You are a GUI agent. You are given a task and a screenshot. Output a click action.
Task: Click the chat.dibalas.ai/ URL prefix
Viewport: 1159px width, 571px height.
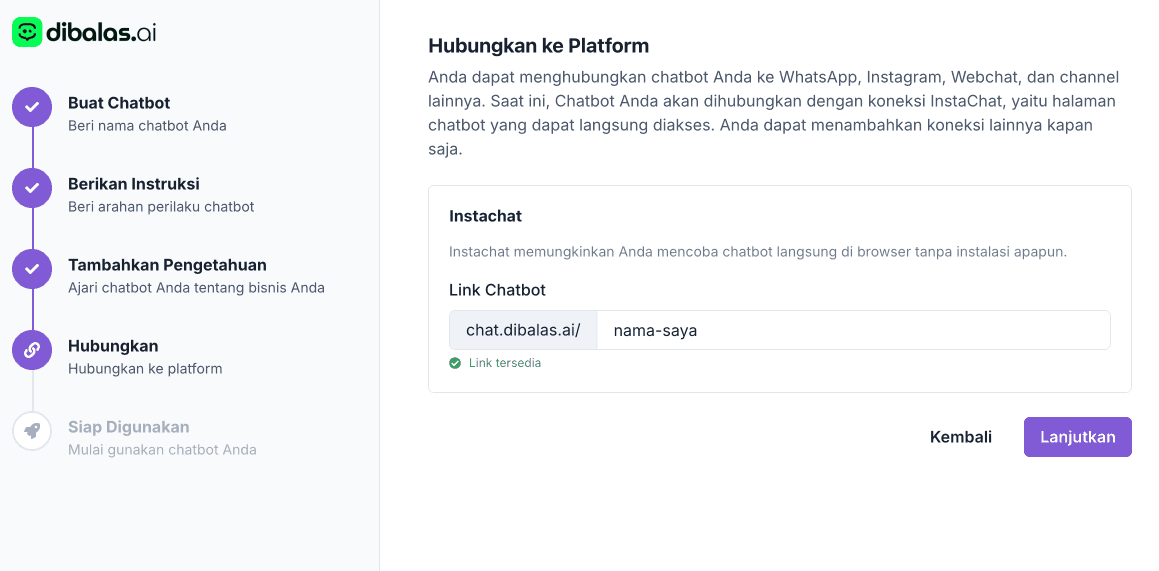click(523, 330)
